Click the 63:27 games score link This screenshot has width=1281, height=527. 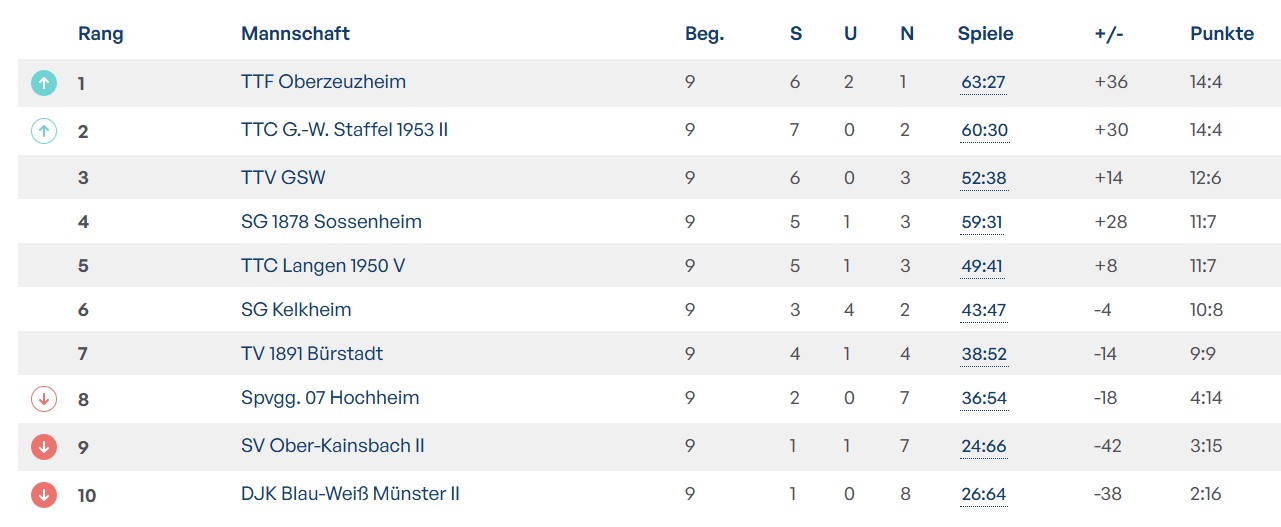coord(983,82)
